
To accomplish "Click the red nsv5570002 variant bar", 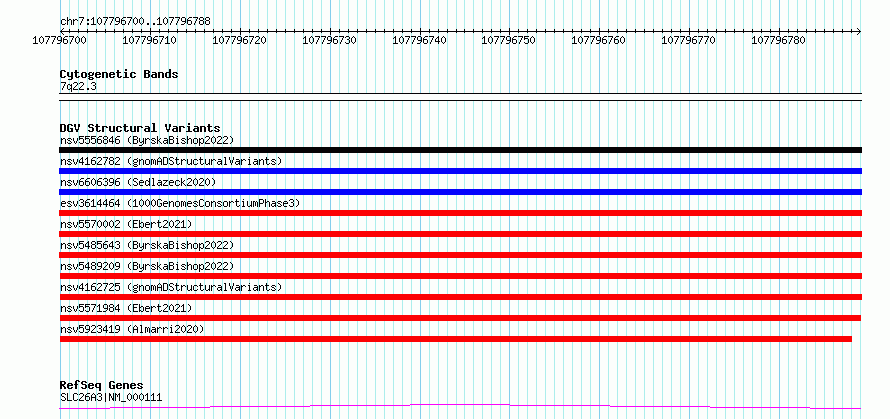I will tap(460, 234).
